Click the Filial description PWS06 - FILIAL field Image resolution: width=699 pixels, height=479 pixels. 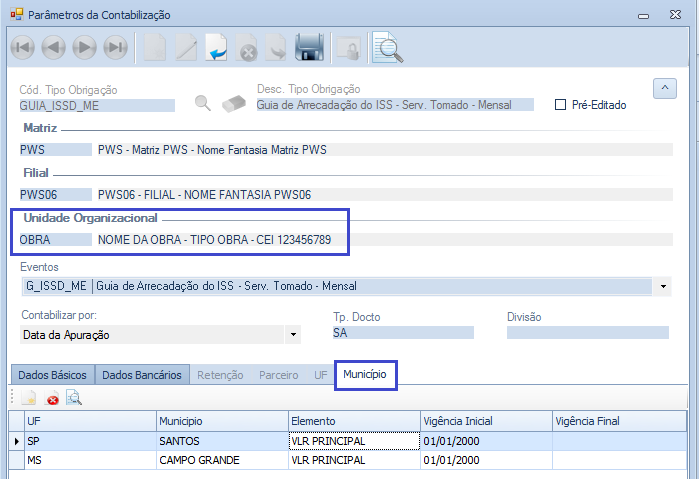pyautogui.click(x=384, y=195)
